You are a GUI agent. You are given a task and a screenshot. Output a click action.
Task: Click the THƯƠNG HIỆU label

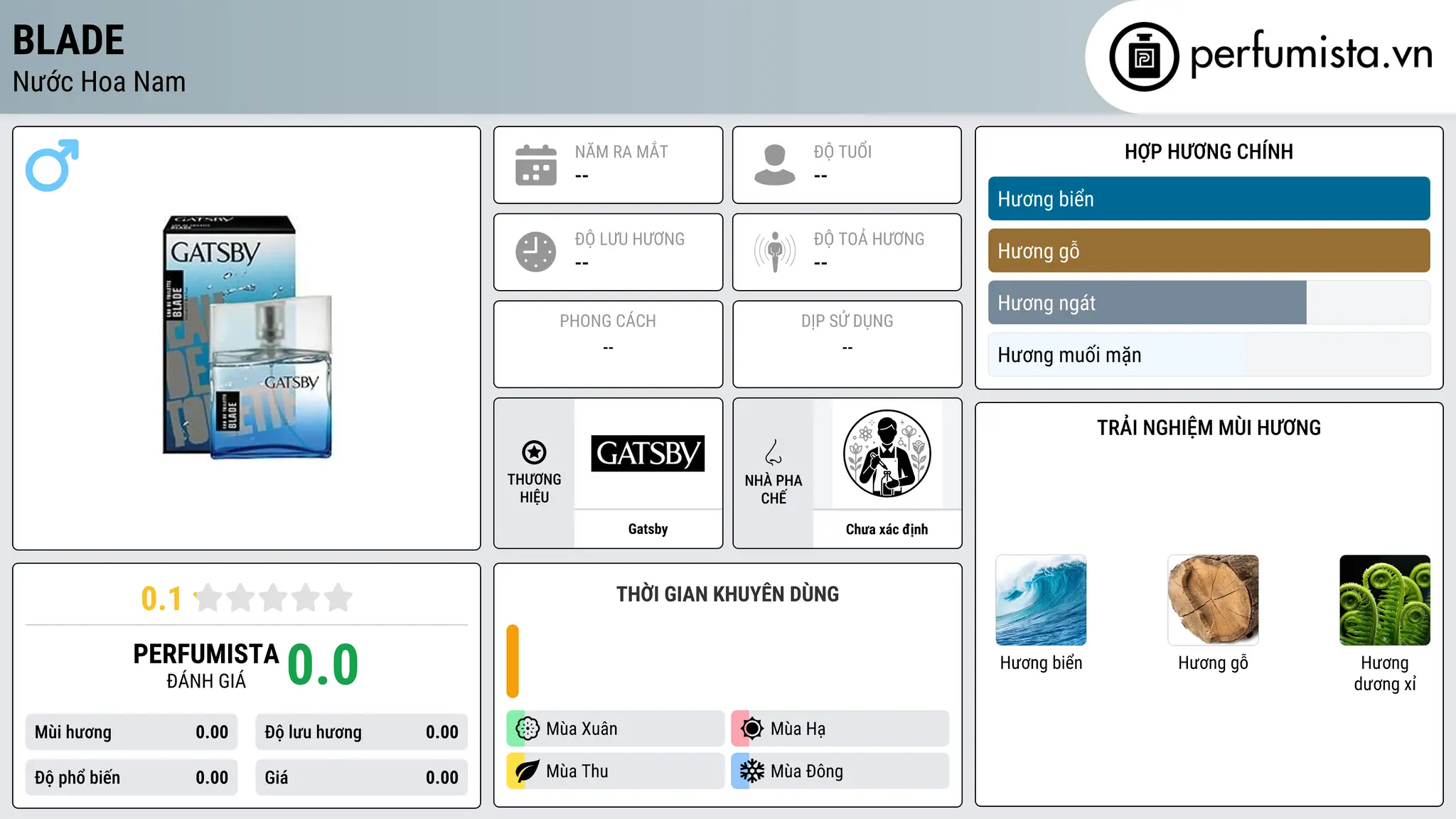(534, 488)
